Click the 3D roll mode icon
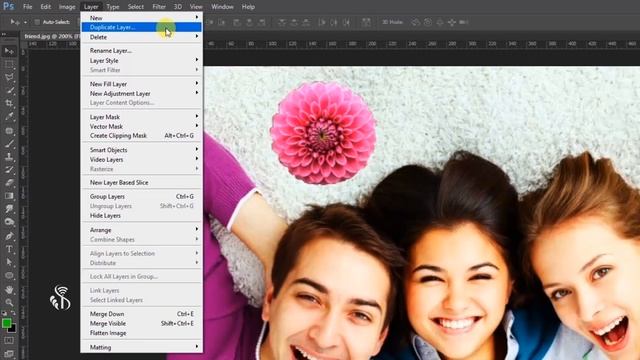 click(x=428, y=22)
